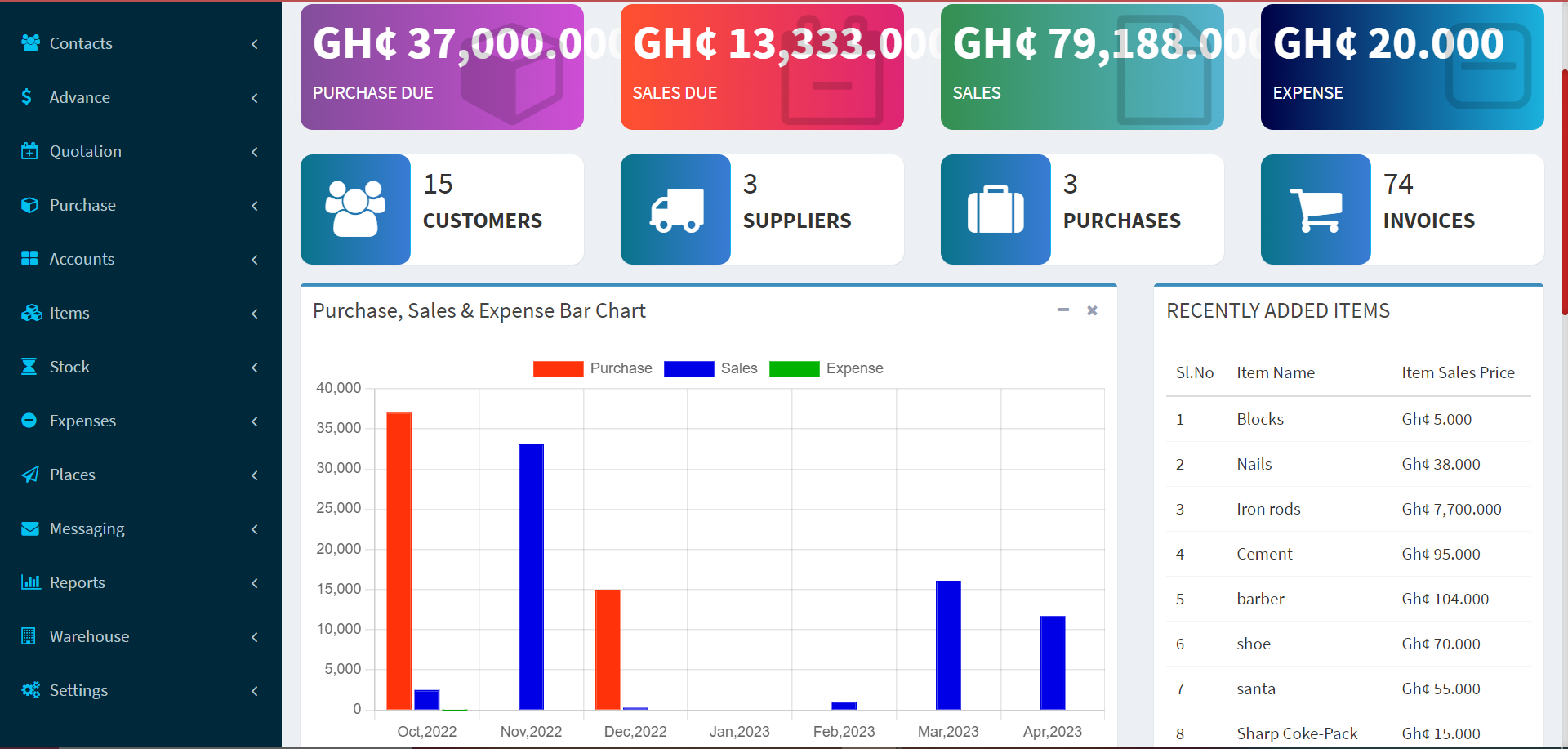Open the Expenses sidebar menu
This screenshot has width=1568, height=749.
point(82,421)
